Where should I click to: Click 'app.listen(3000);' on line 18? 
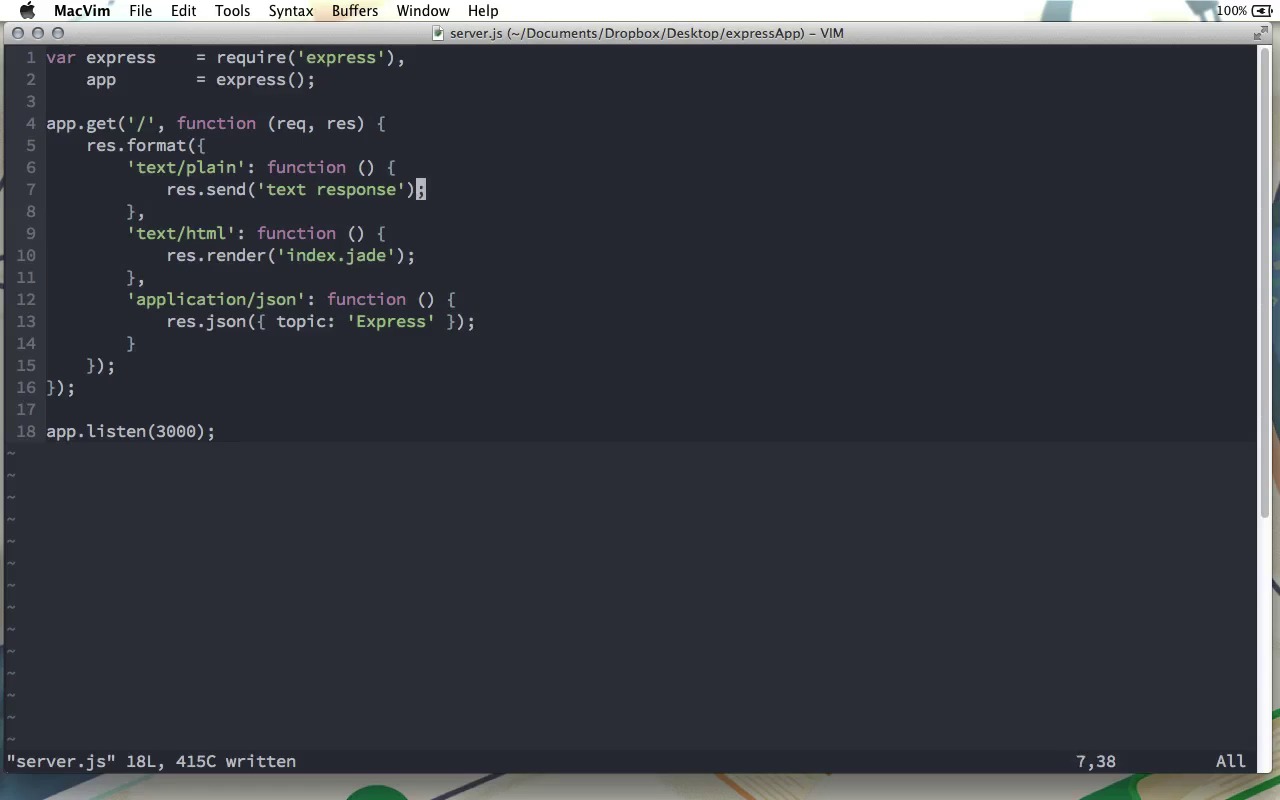point(131,432)
